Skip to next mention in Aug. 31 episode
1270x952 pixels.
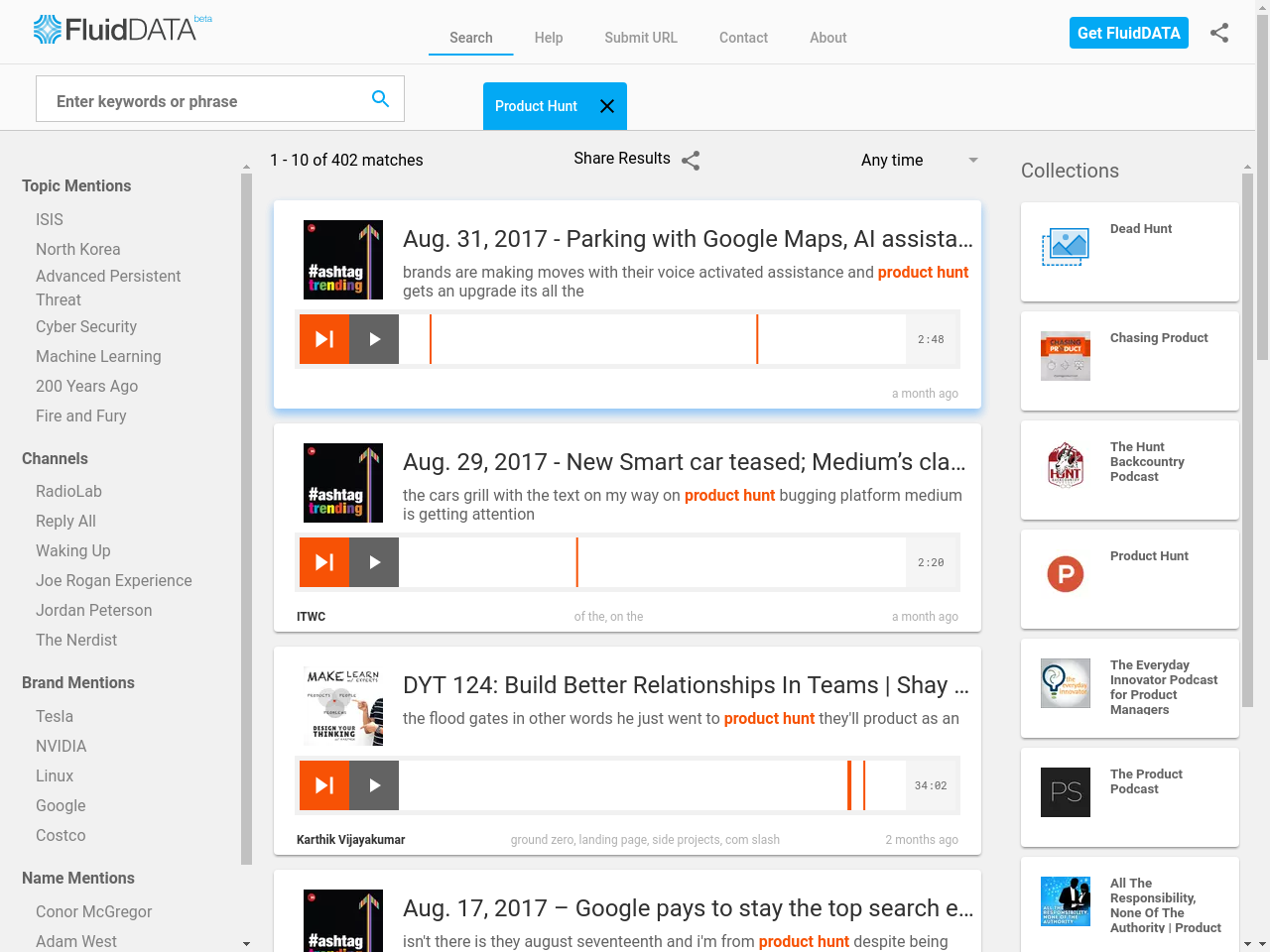tap(324, 339)
